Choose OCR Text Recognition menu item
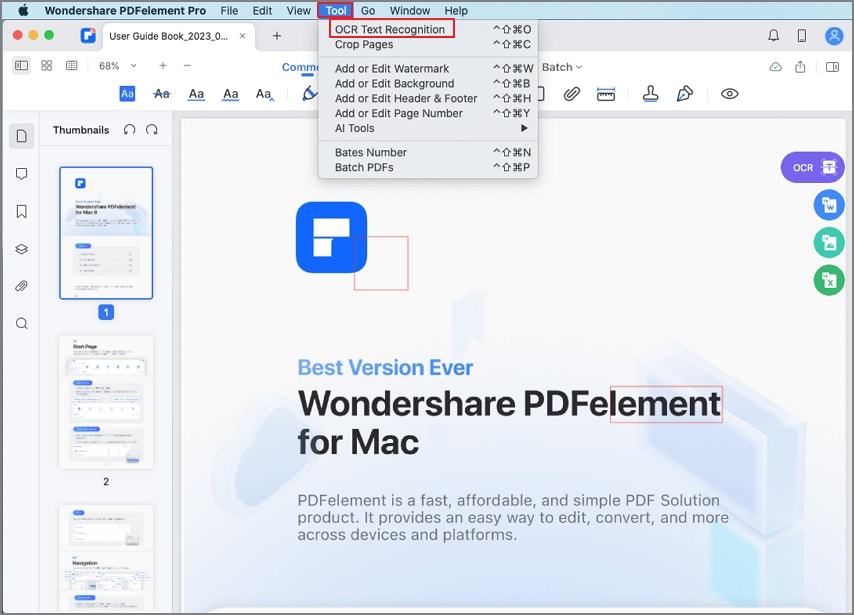This screenshot has height=615, width=854. [428, 29]
